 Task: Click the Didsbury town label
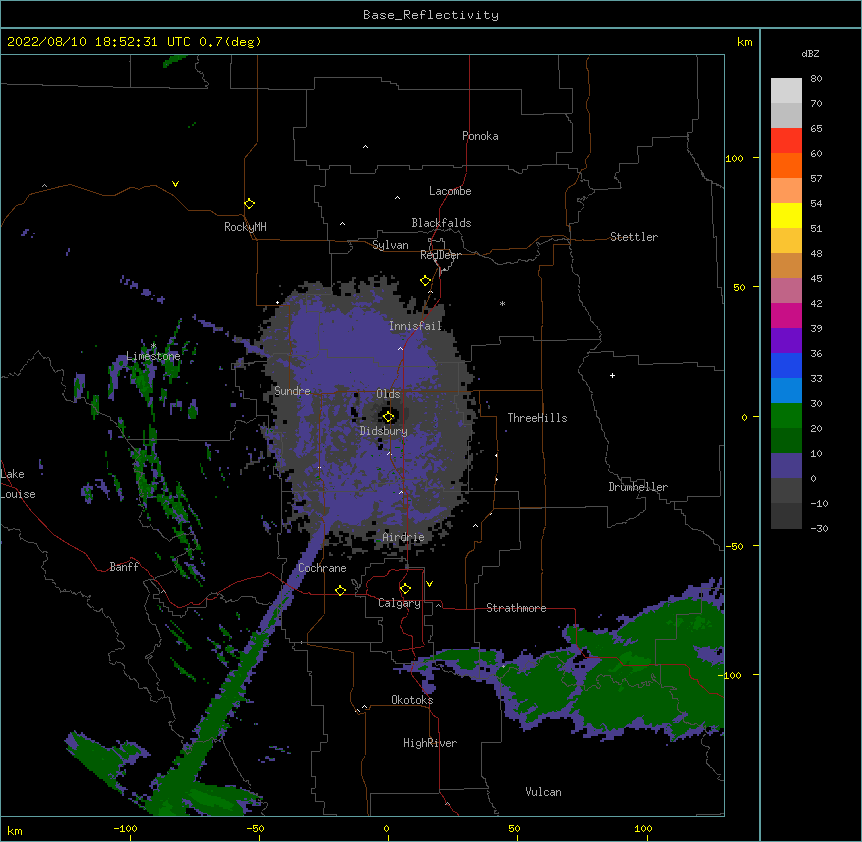(x=384, y=431)
